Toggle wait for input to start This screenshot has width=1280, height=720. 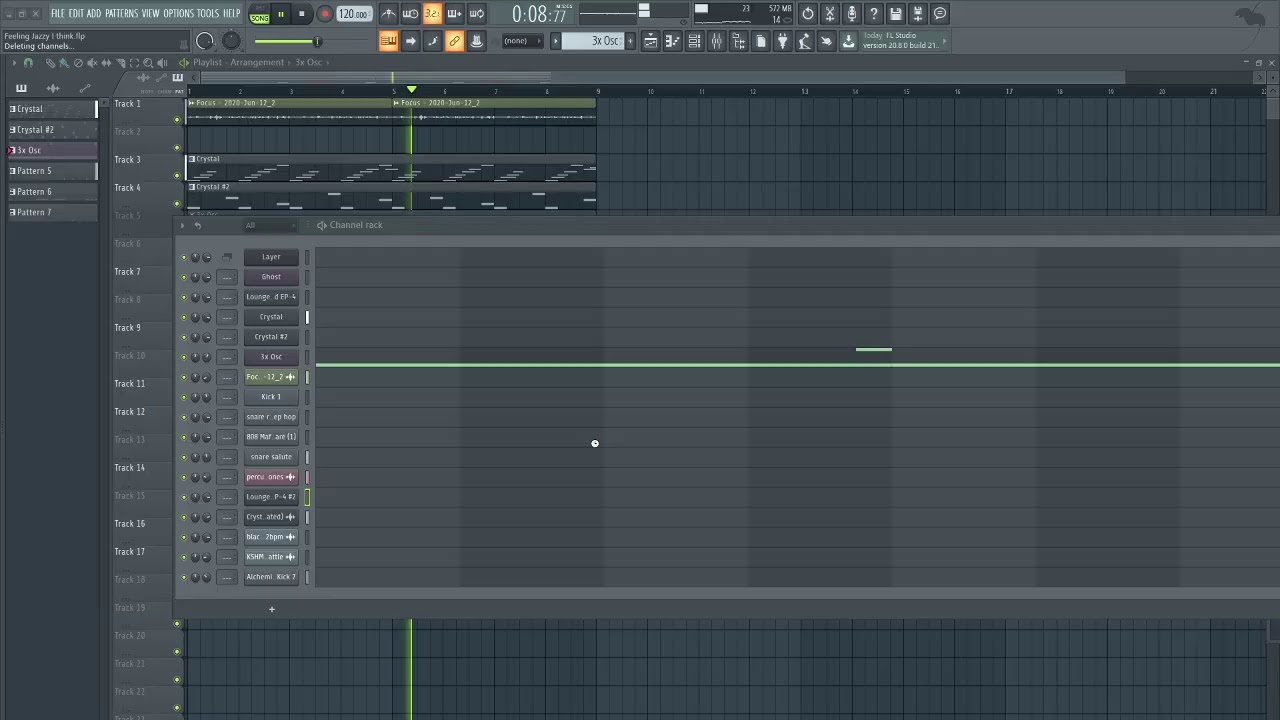[x=410, y=14]
